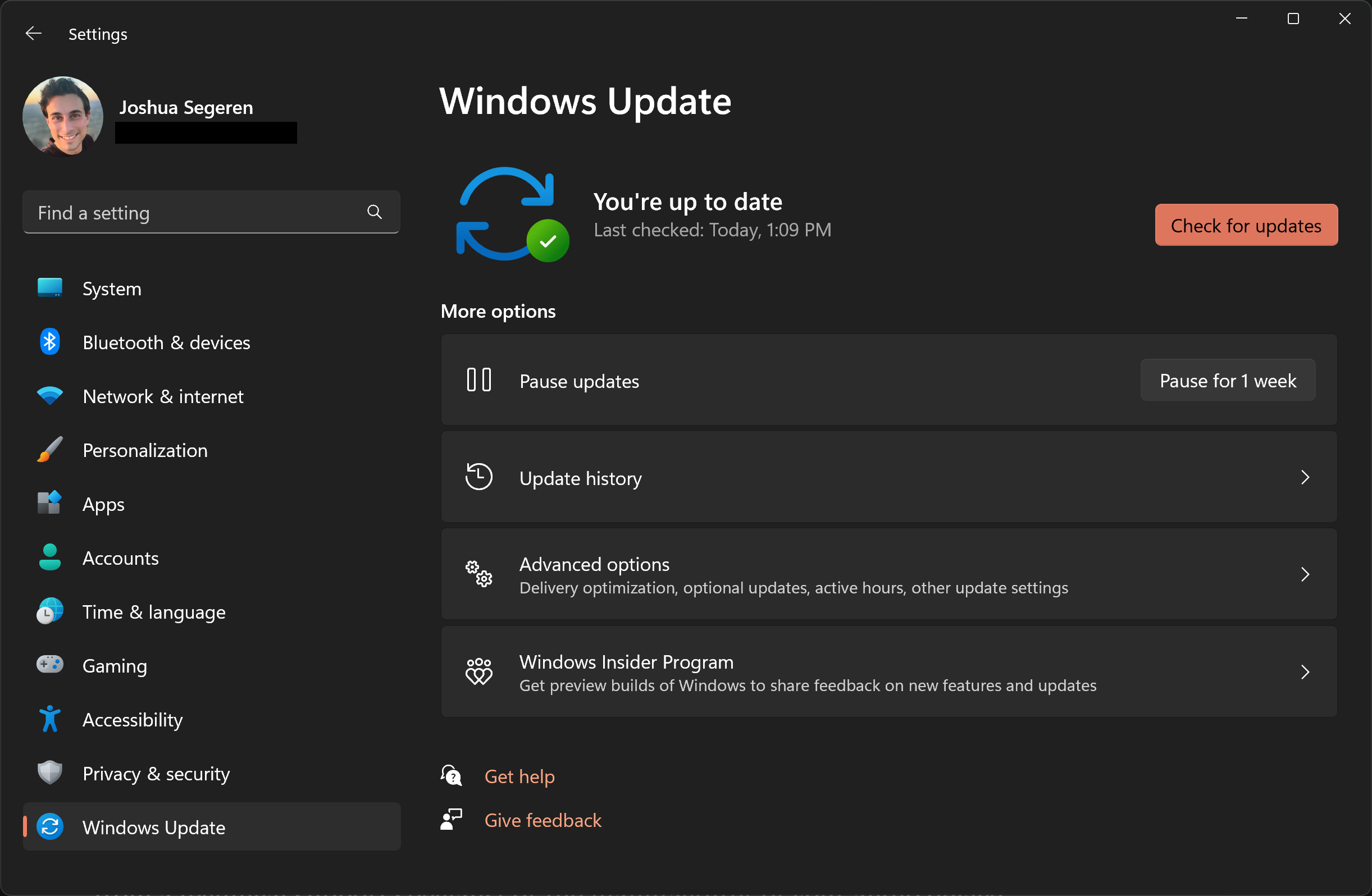Click the Windows Update sync icon in sidebar

tap(49, 827)
